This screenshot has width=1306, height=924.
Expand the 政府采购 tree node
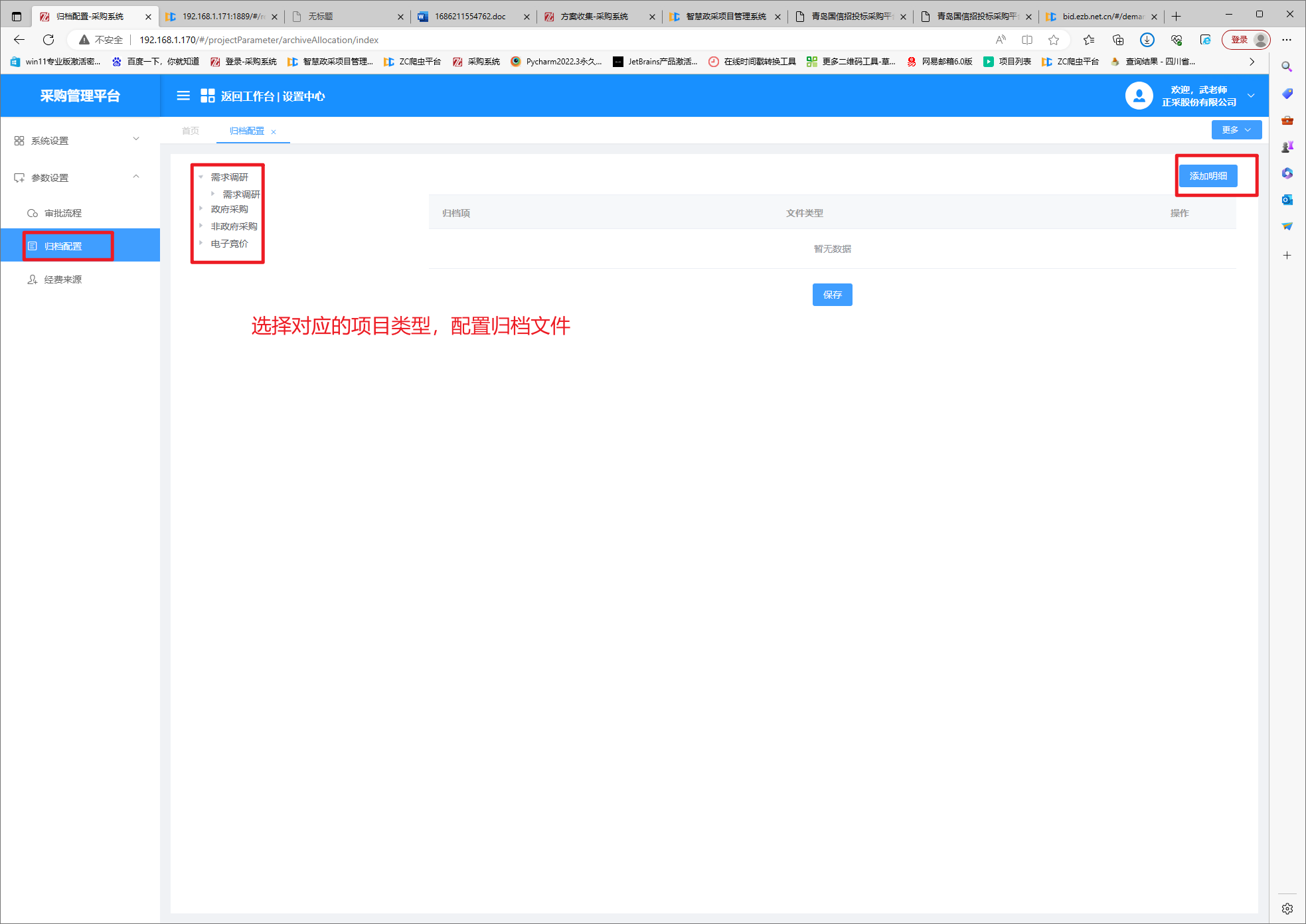click(x=201, y=208)
